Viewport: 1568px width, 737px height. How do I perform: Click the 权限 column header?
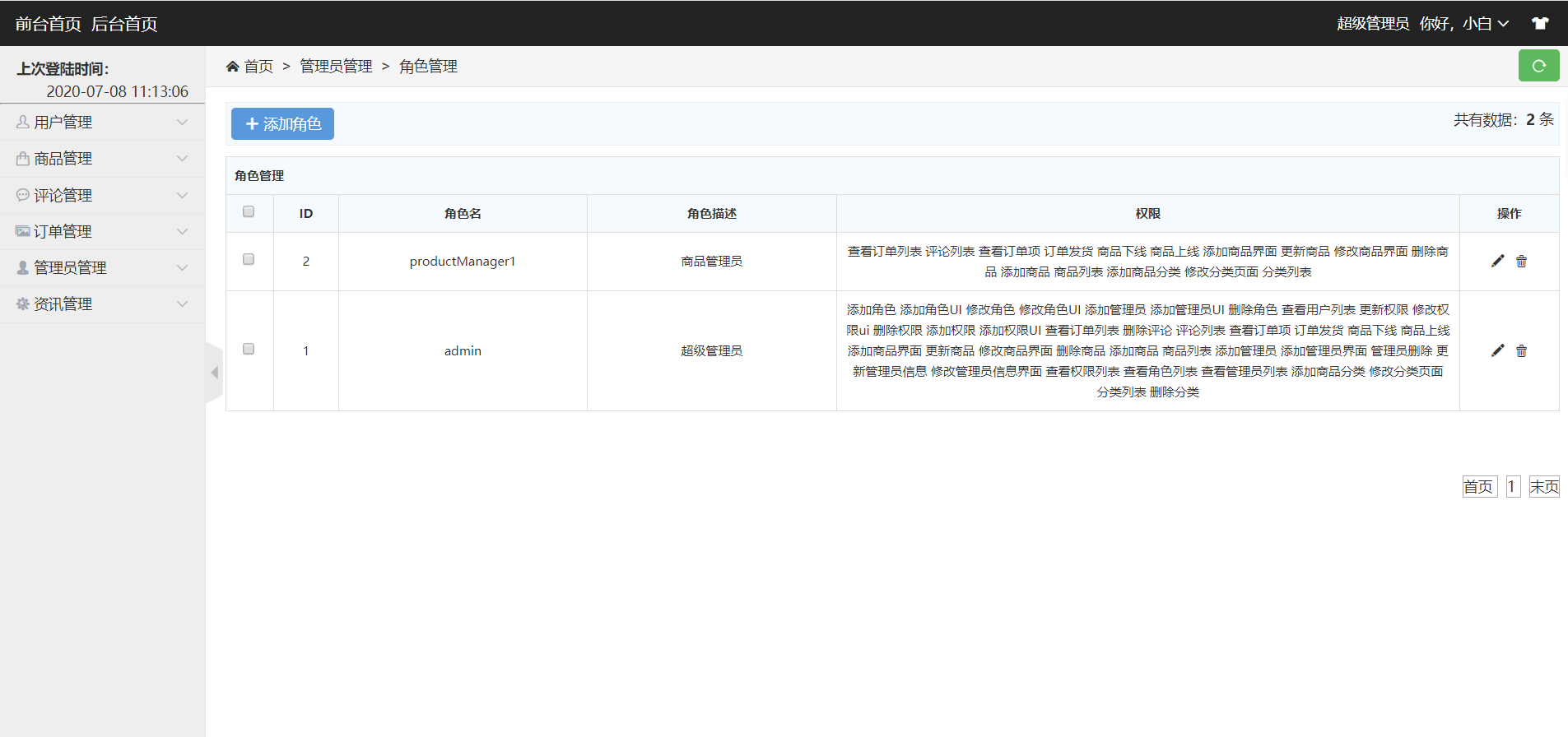[1148, 213]
